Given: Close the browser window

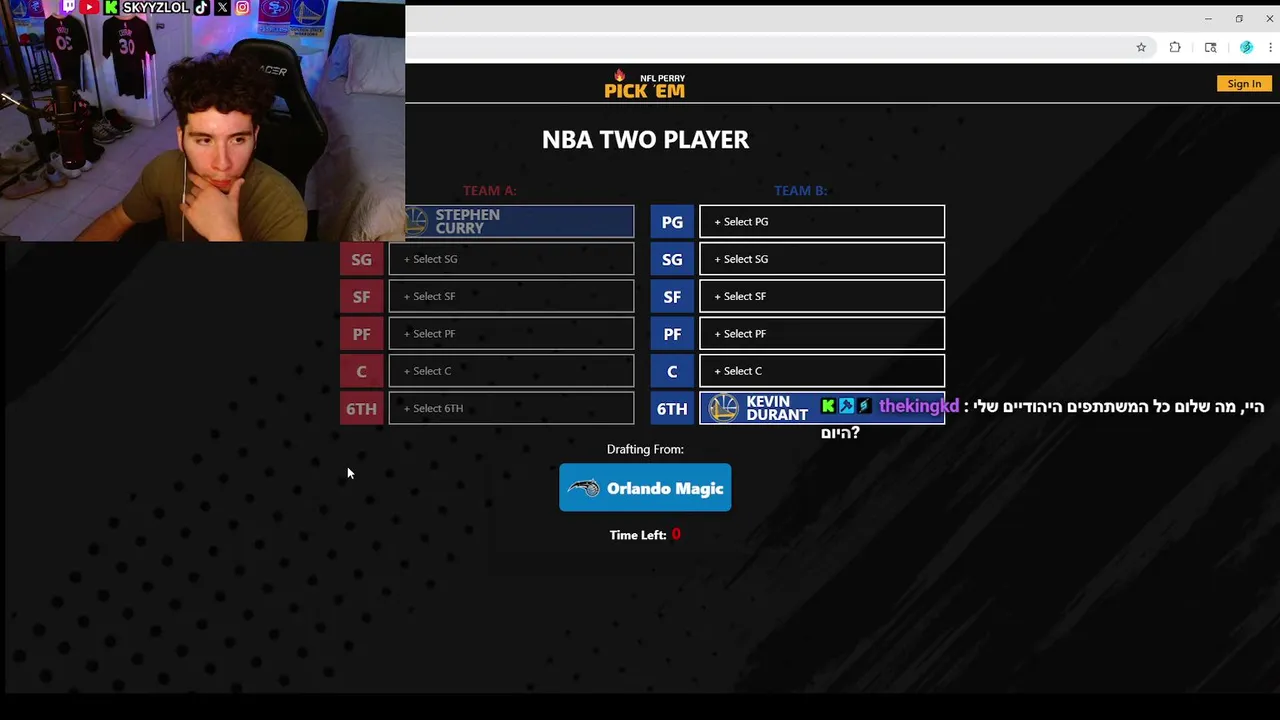Looking at the screenshot, I should click(1270, 19).
